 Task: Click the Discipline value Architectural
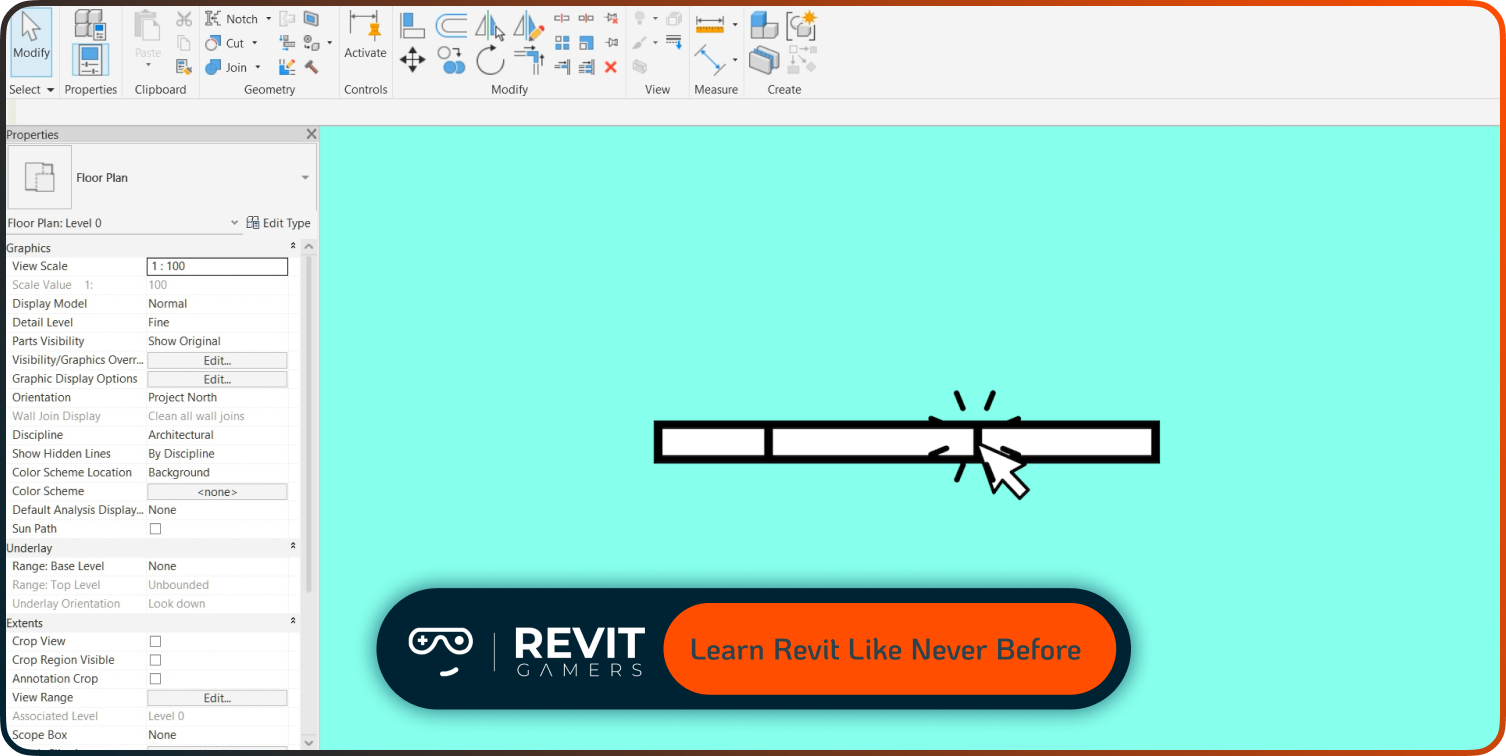pyautogui.click(x=181, y=435)
